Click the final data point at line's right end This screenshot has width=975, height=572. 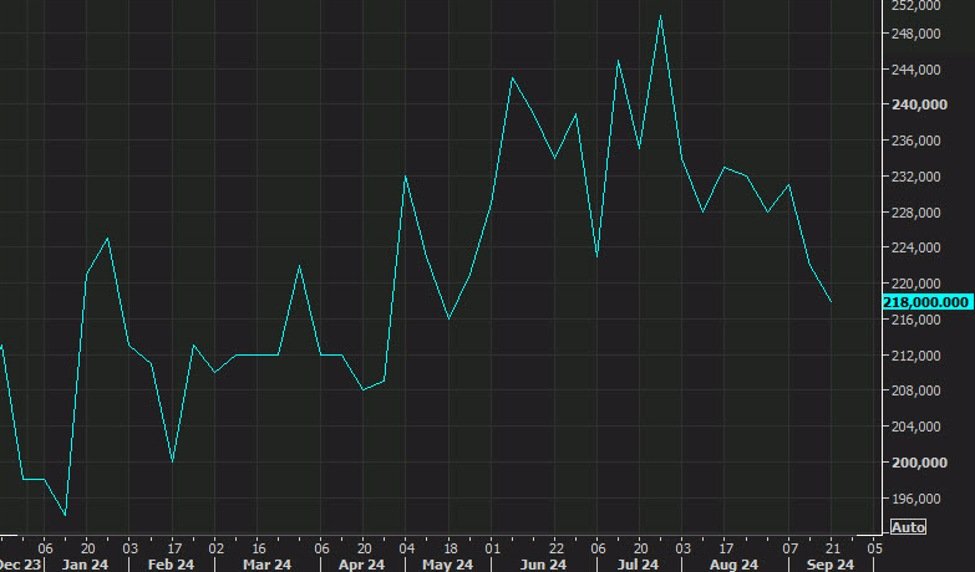click(831, 302)
